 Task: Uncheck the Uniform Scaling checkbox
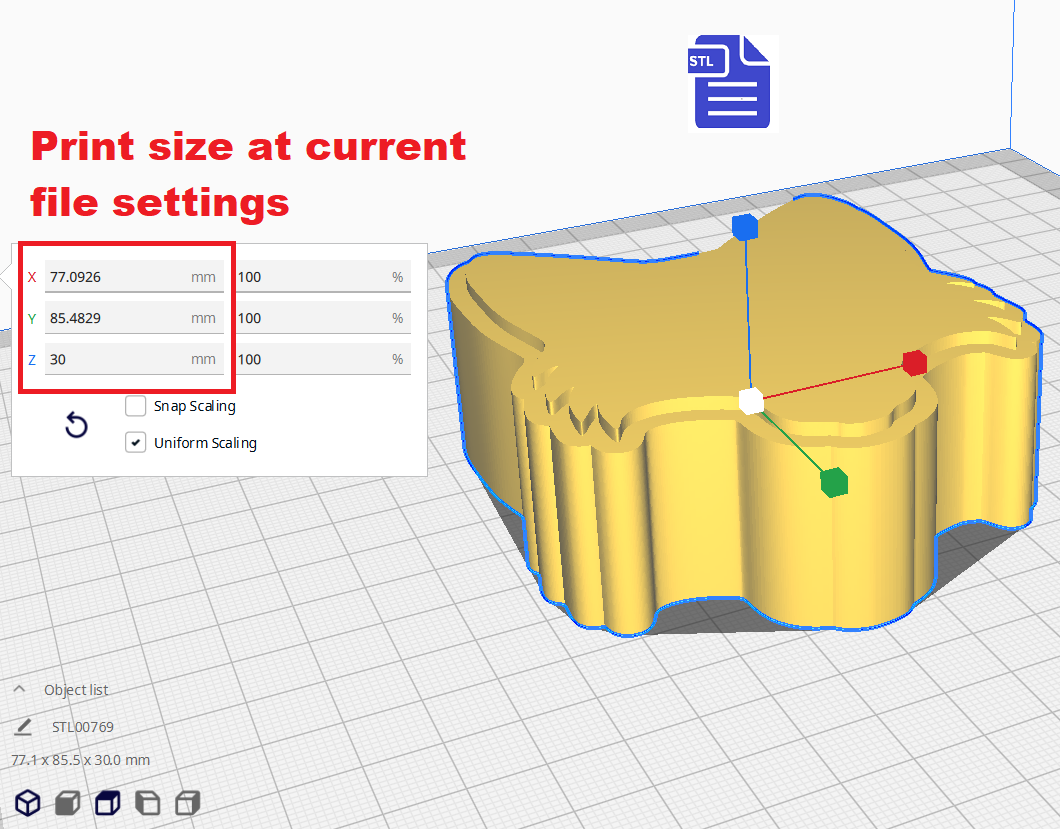pos(136,442)
